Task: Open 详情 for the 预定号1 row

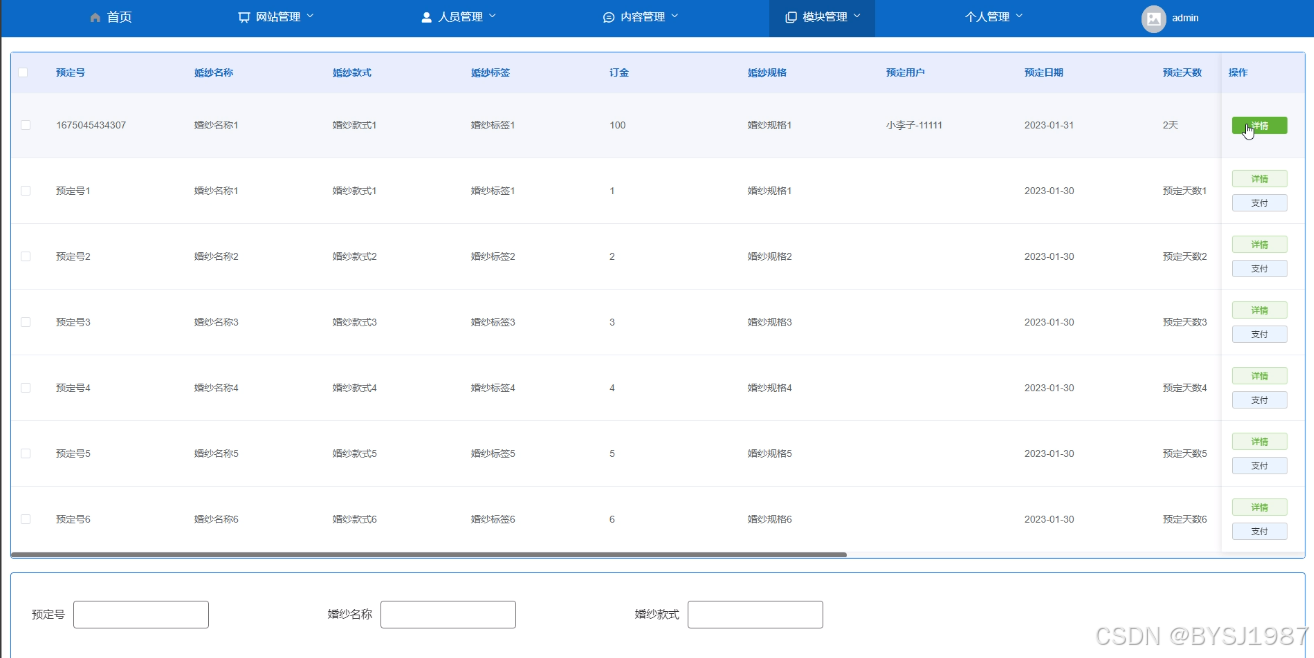Action: click(x=1259, y=179)
